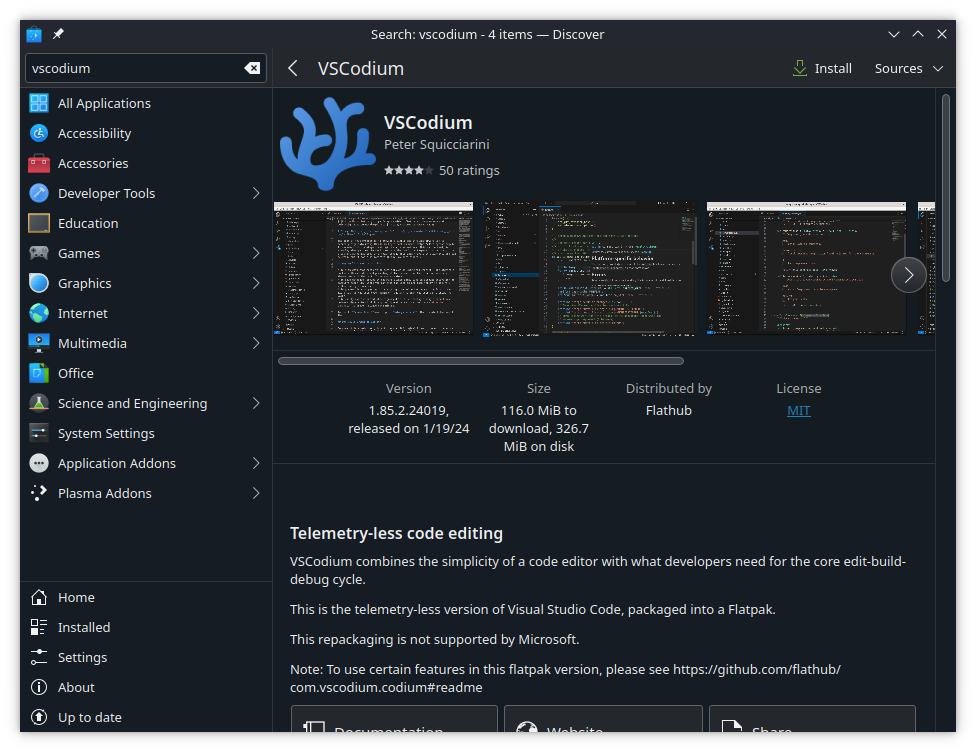This screenshot has width=976, height=752.
Task: Open the Accessibility category
Action: tap(146, 133)
